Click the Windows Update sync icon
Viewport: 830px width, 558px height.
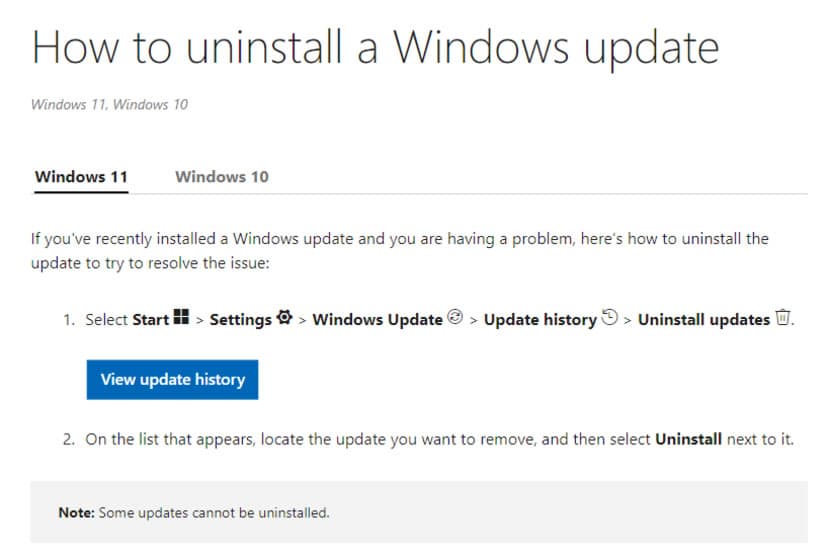click(x=455, y=318)
